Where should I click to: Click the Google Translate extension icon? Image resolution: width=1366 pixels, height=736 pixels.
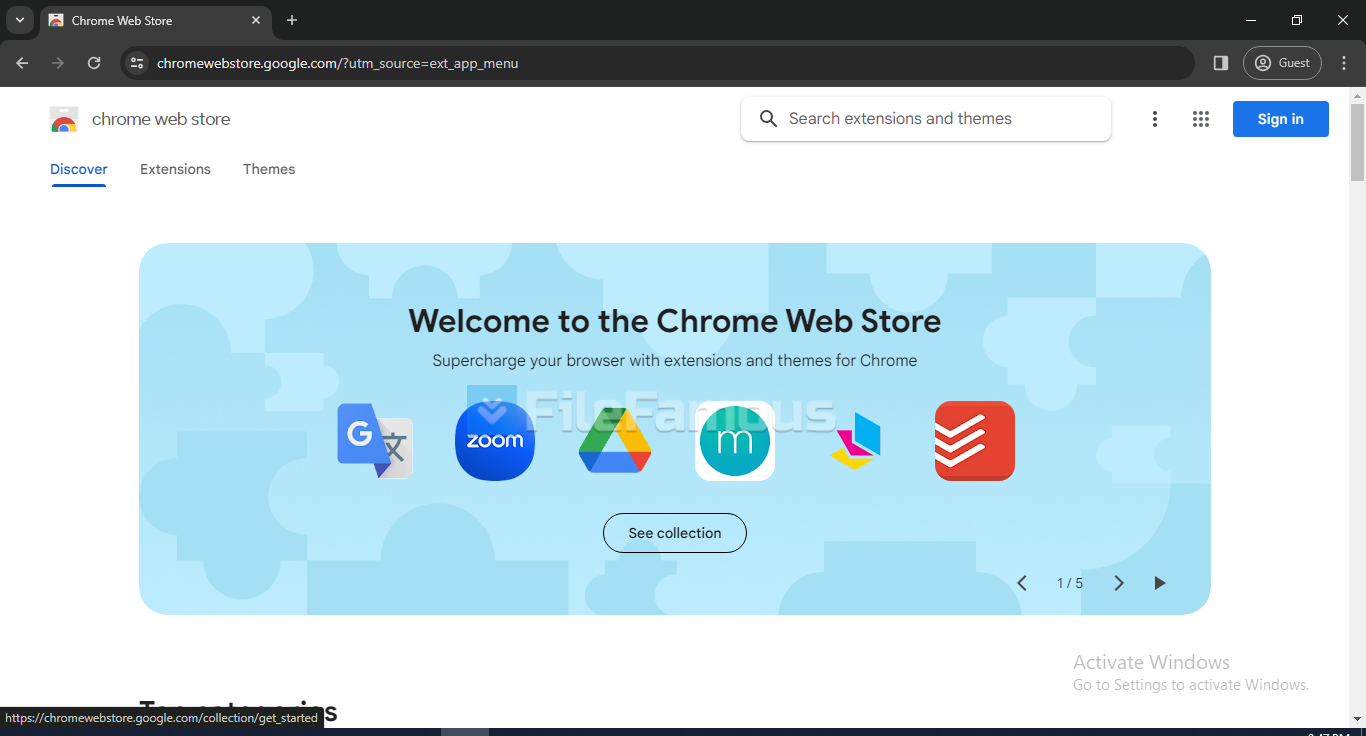(x=375, y=441)
